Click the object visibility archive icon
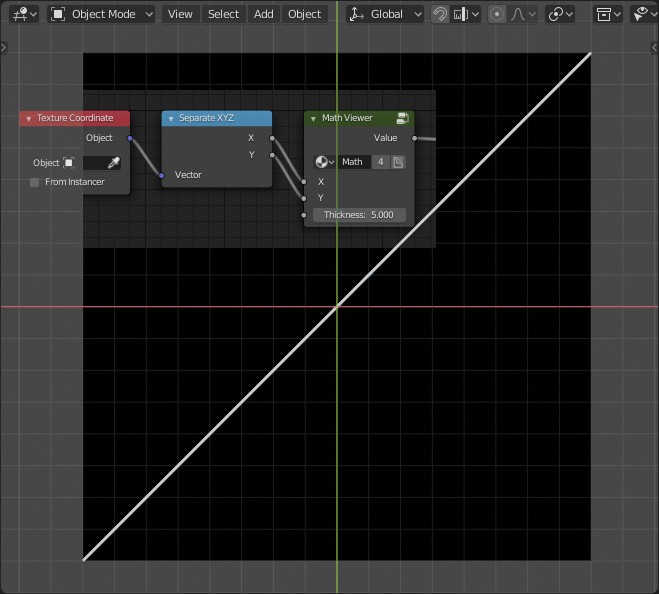The image size is (659, 594). click(x=604, y=14)
